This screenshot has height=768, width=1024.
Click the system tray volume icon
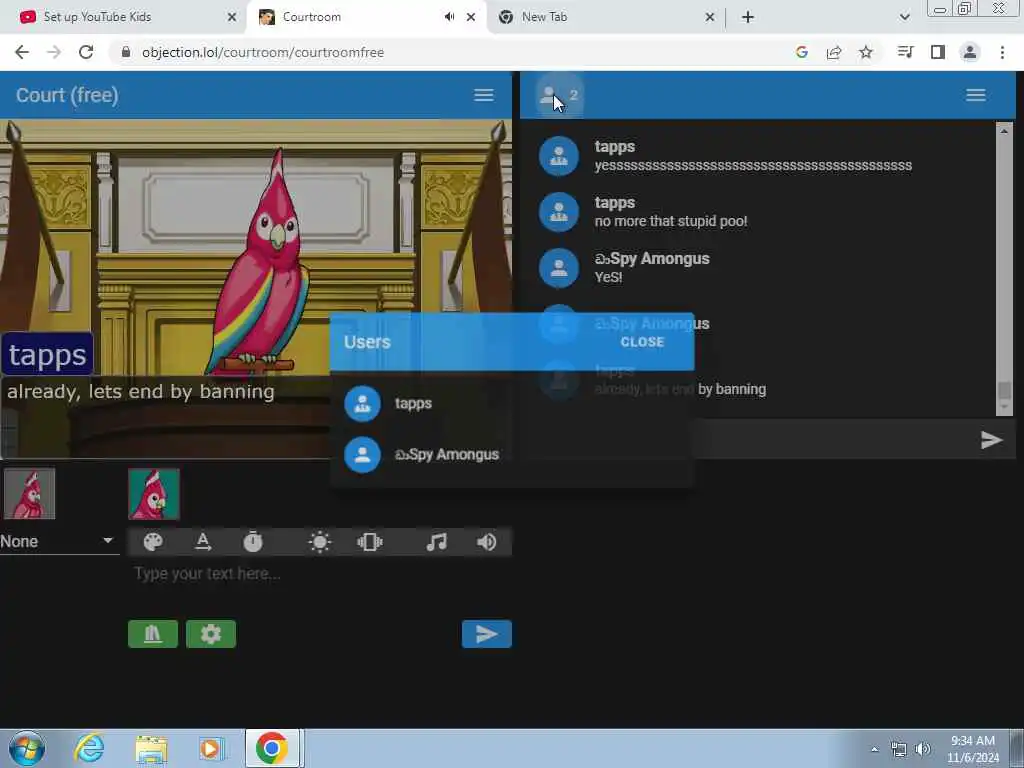(923, 749)
